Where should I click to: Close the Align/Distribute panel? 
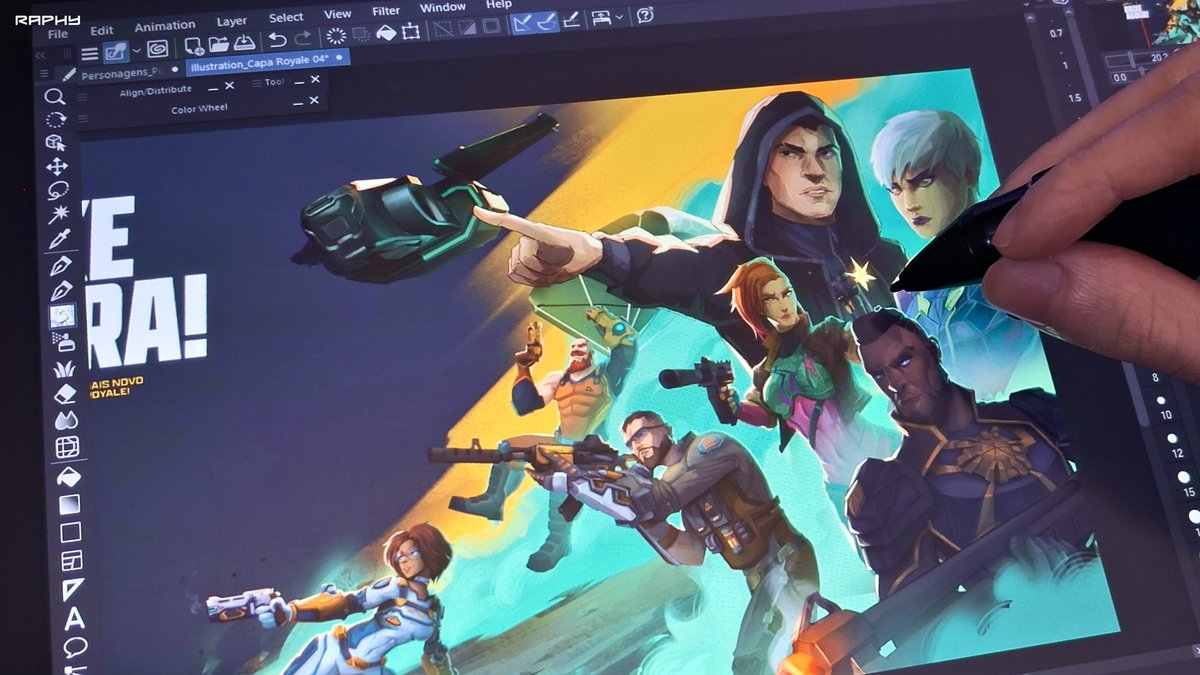(230, 86)
